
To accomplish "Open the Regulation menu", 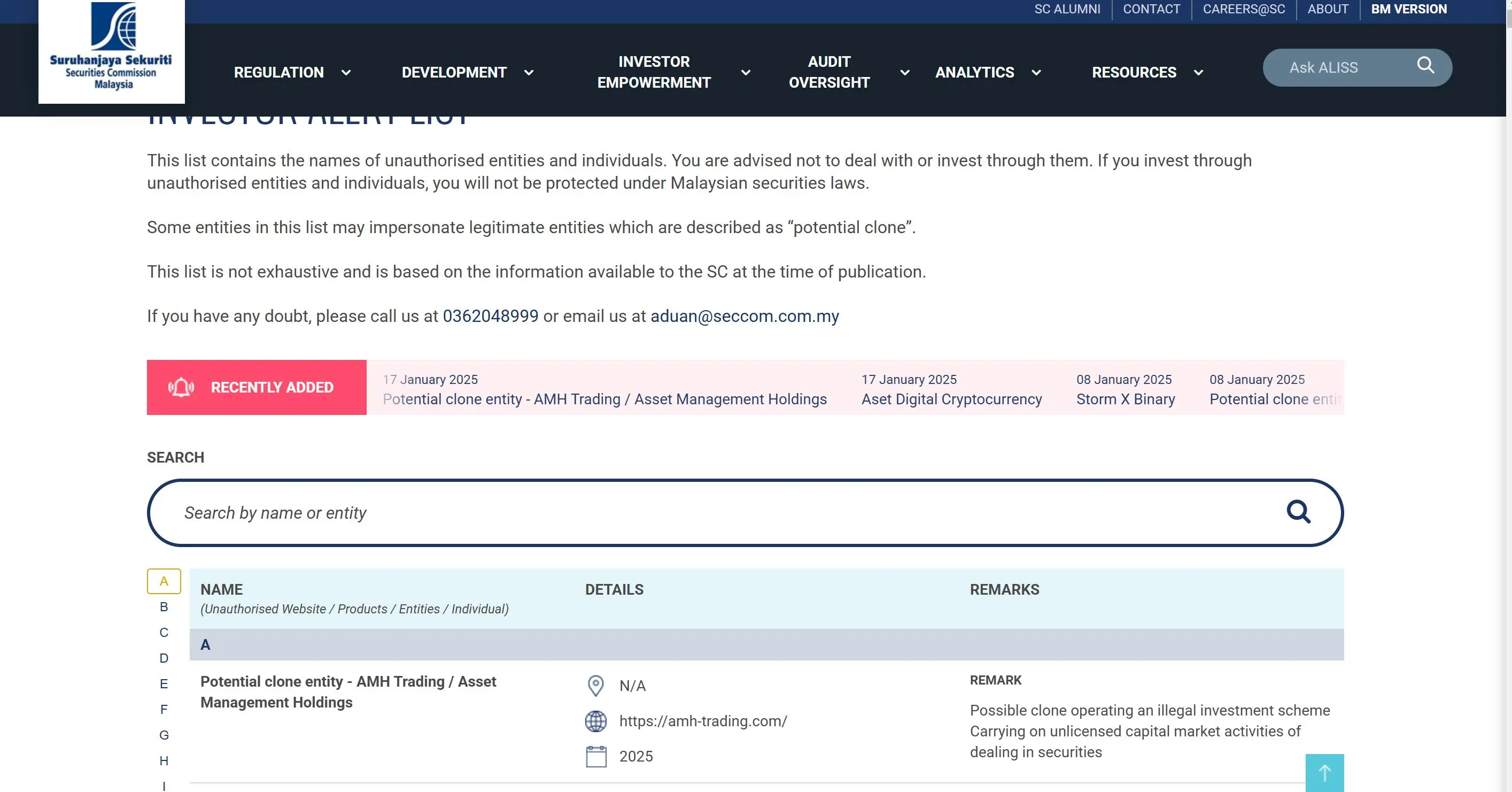I will coord(279,72).
